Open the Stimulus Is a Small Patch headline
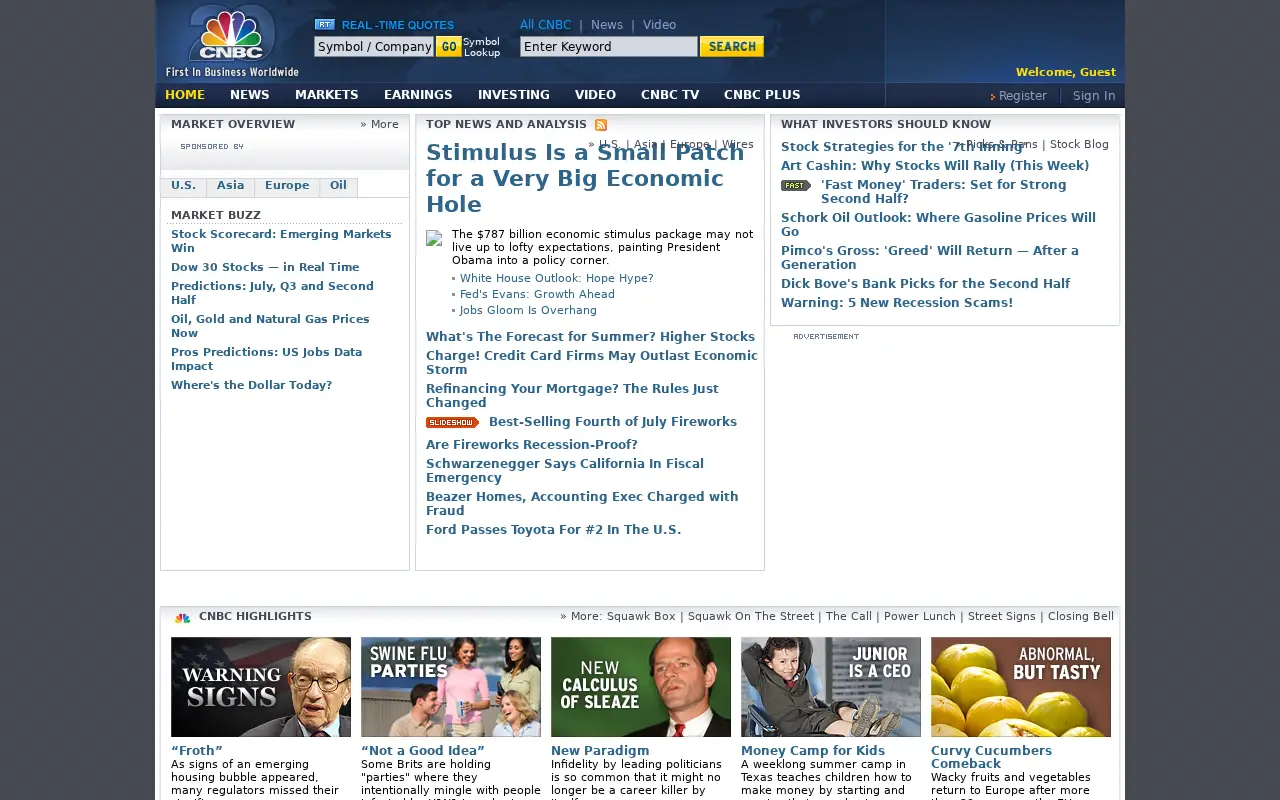1280x800 pixels. (x=585, y=178)
